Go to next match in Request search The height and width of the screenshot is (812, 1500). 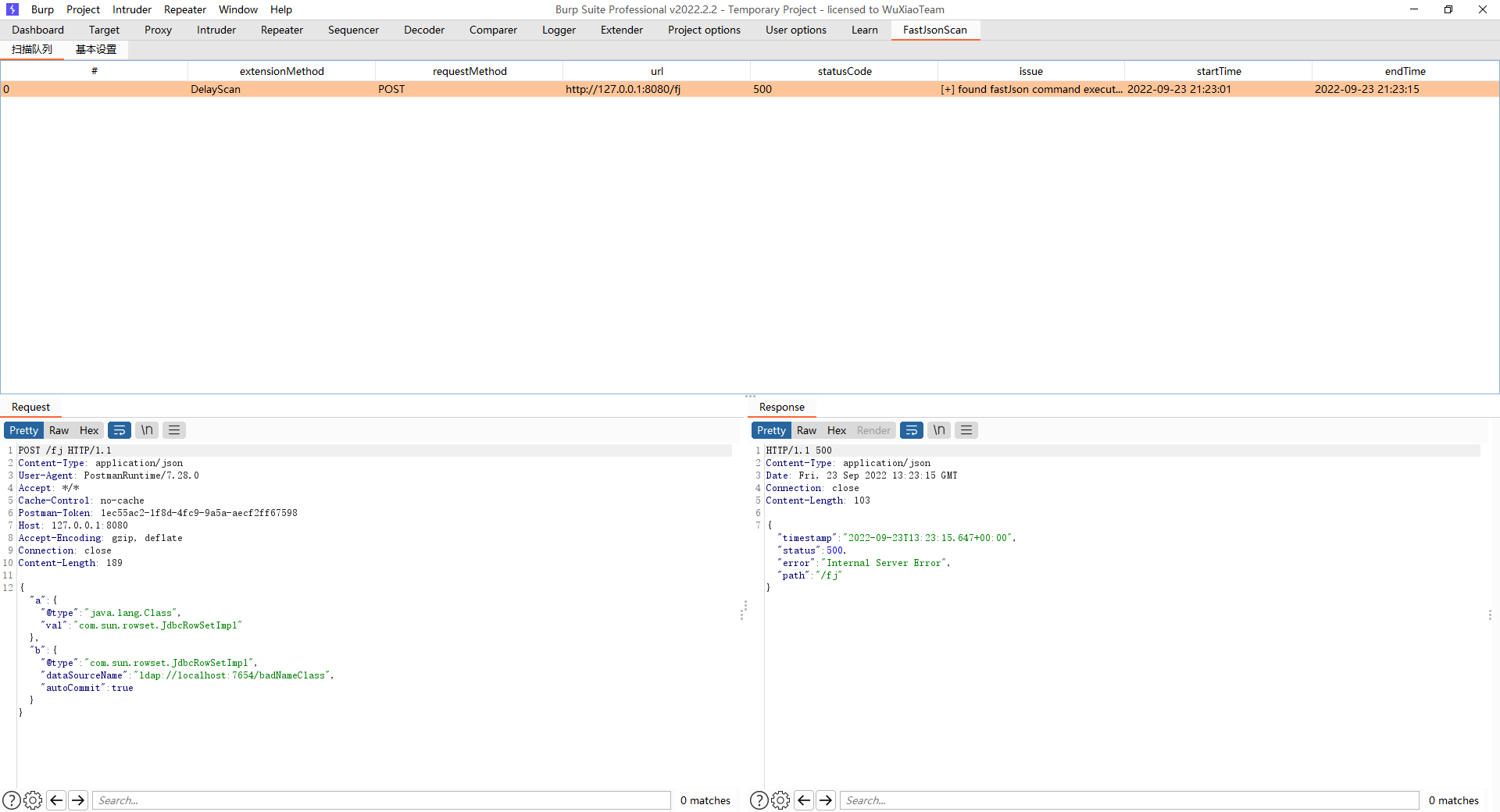point(78,800)
